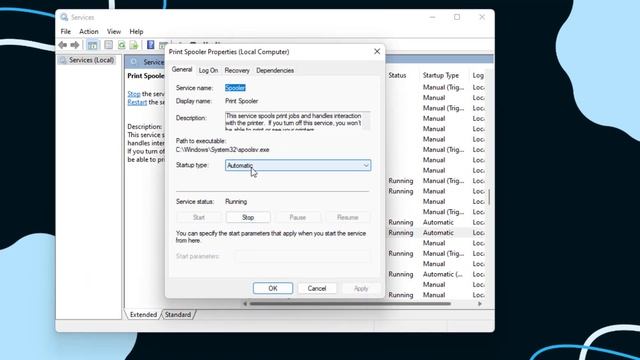
Task: Click the green Refresh toolbar icon
Action: [x=122, y=45]
